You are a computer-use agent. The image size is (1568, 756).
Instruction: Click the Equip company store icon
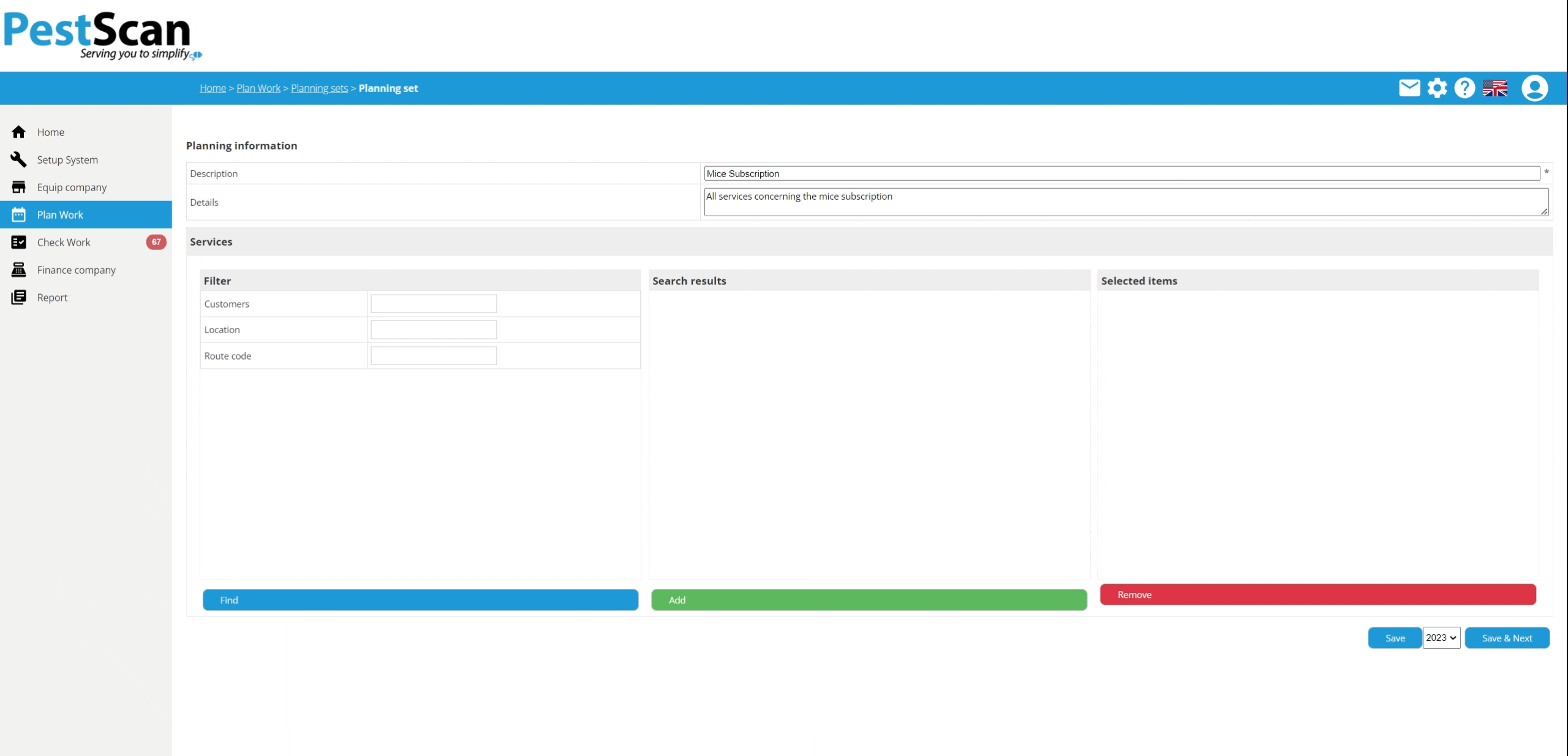pyautogui.click(x=19, y=187)
